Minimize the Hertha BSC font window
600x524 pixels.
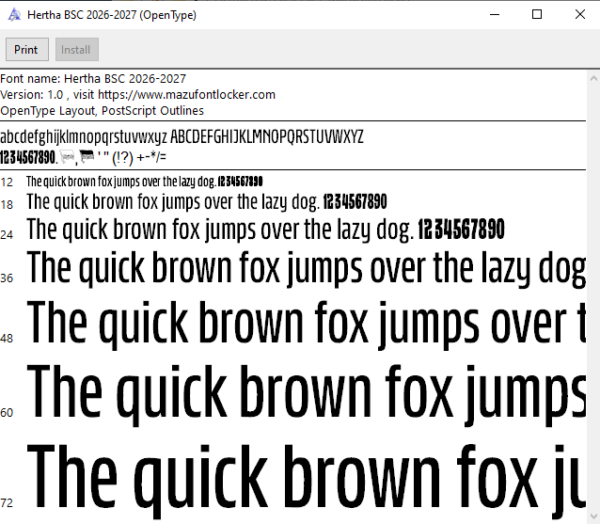(x=495, y=15)
